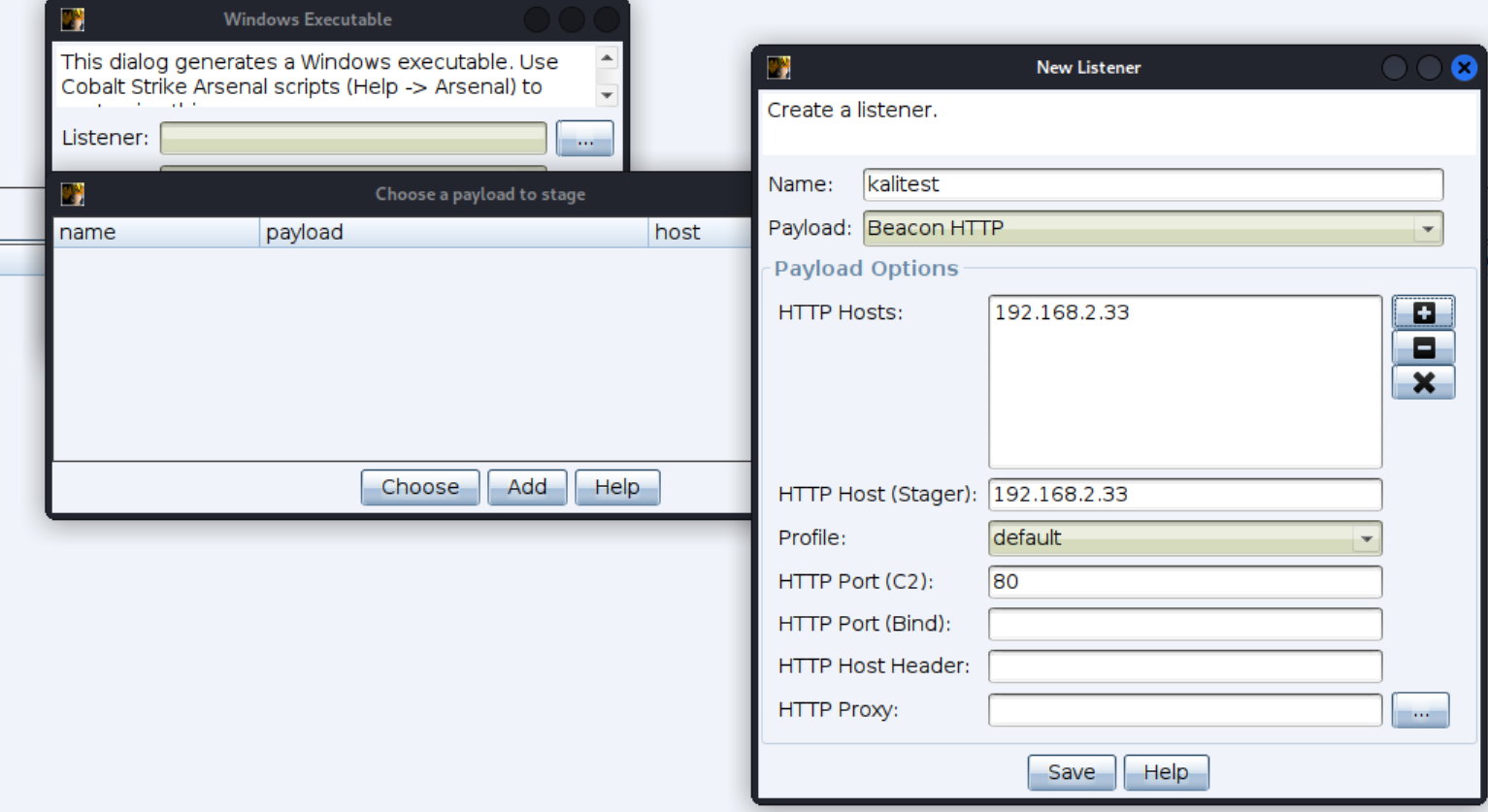Sort payload list by host column
1488x812 pixels.
tap(700, 232)
